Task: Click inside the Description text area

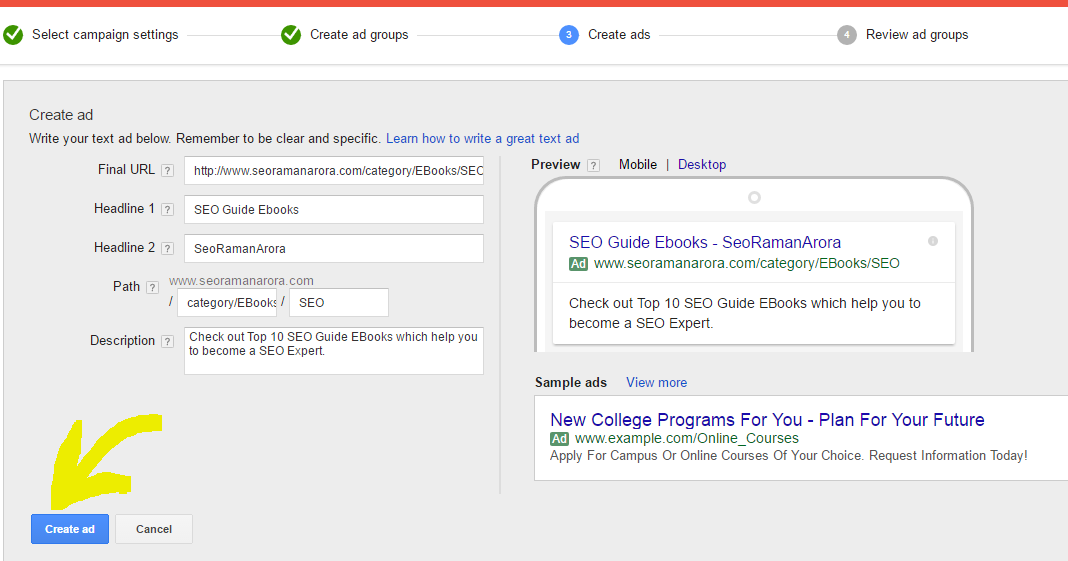Action: click(334, 351)
